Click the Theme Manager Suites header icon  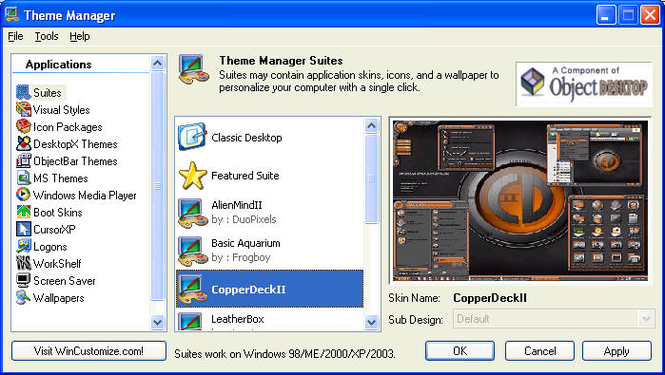point(194,70)
